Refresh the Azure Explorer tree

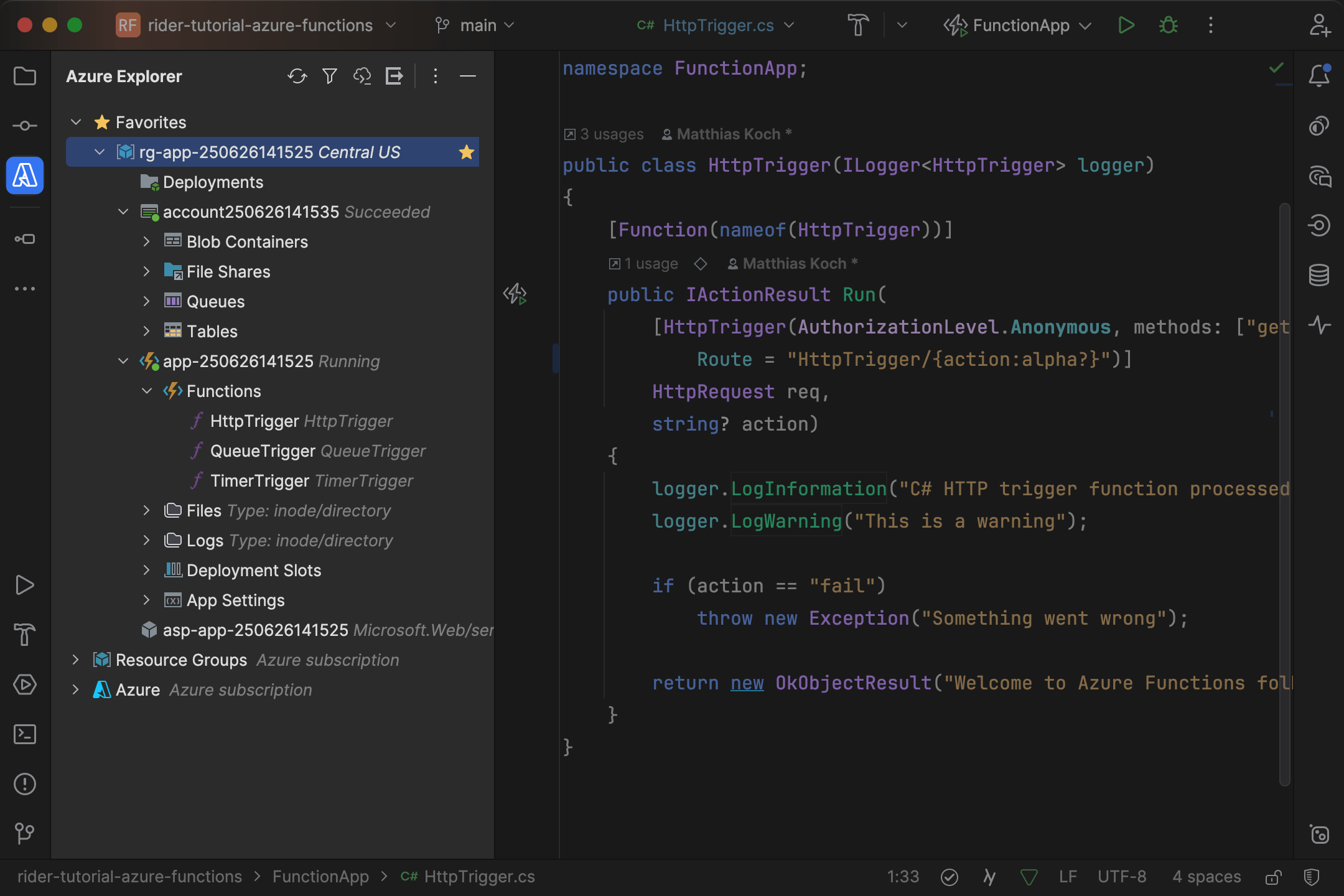[x=297, y=76]
